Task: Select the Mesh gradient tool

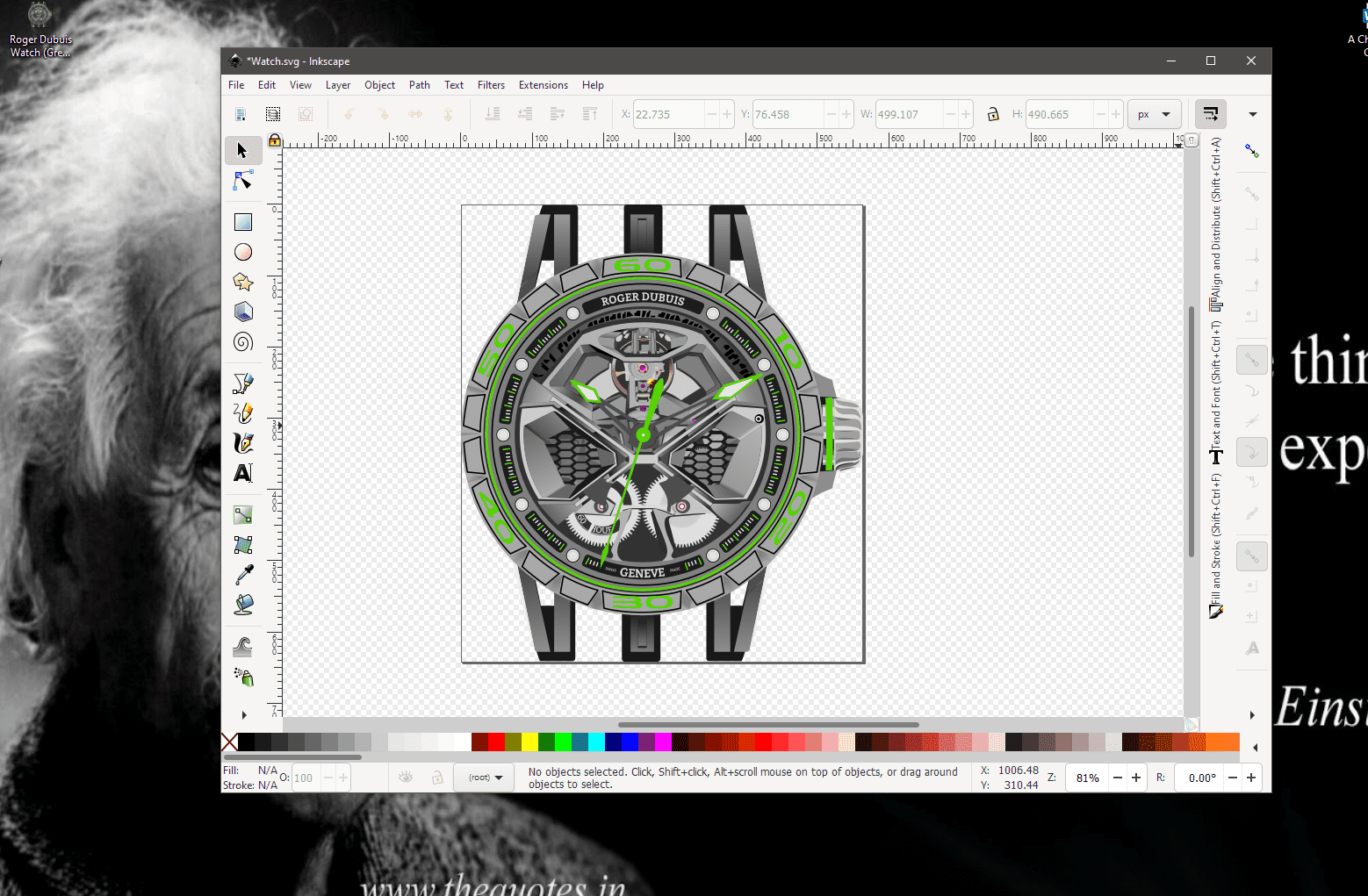Action: pos(243,545)
